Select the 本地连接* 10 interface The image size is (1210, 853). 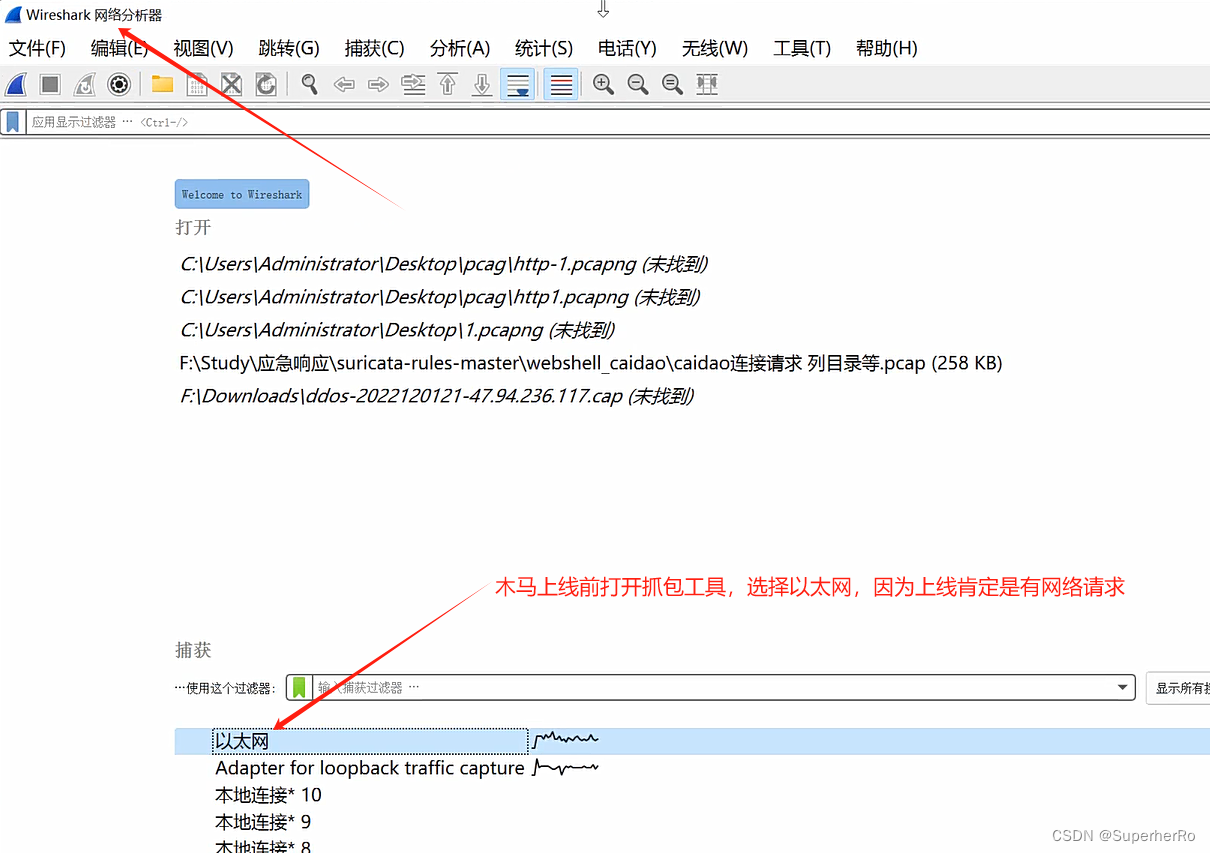tap(268, 795)
